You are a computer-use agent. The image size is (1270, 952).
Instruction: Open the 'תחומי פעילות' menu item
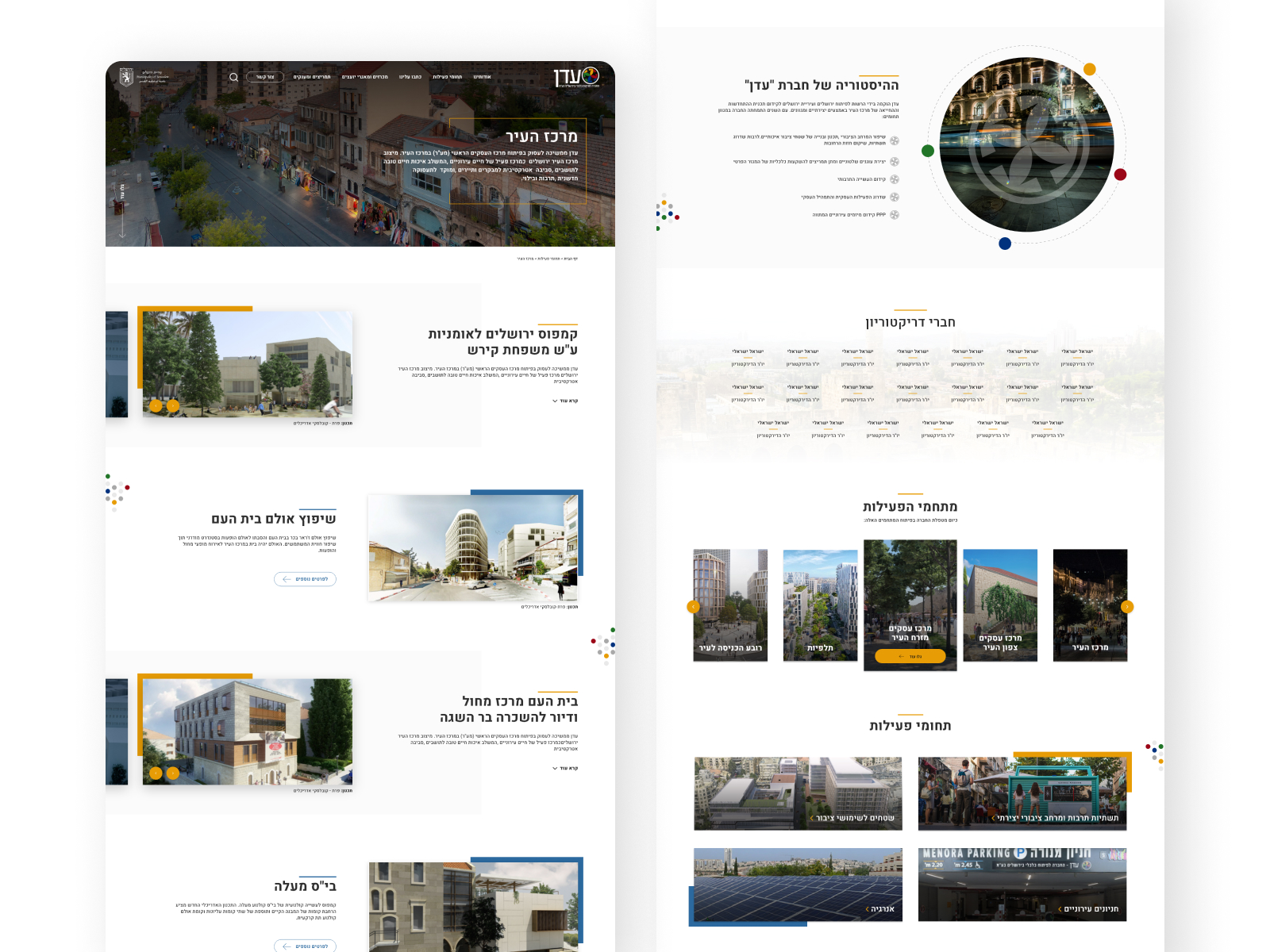447,77
